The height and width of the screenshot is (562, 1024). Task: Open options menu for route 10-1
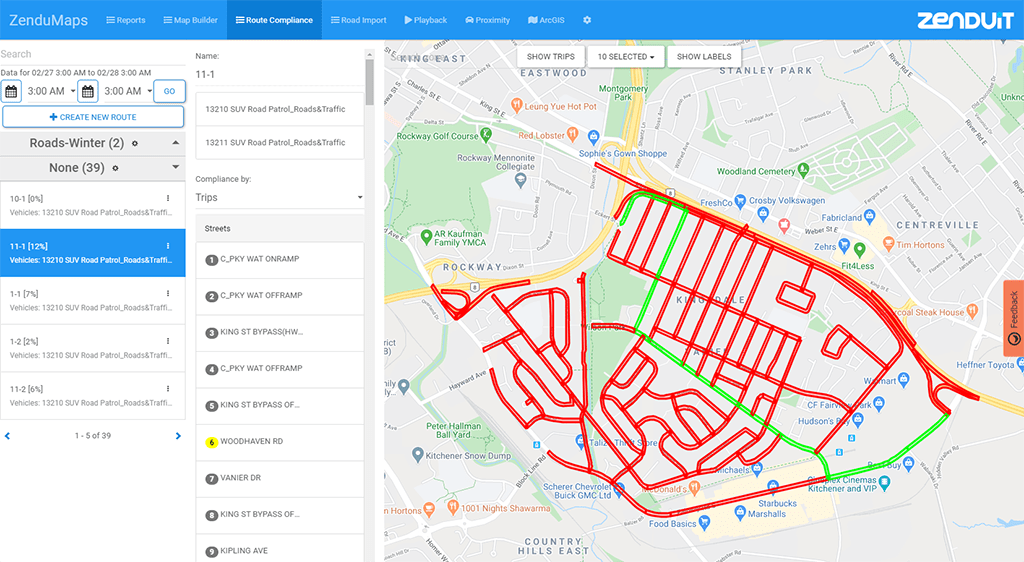[168, 198]
